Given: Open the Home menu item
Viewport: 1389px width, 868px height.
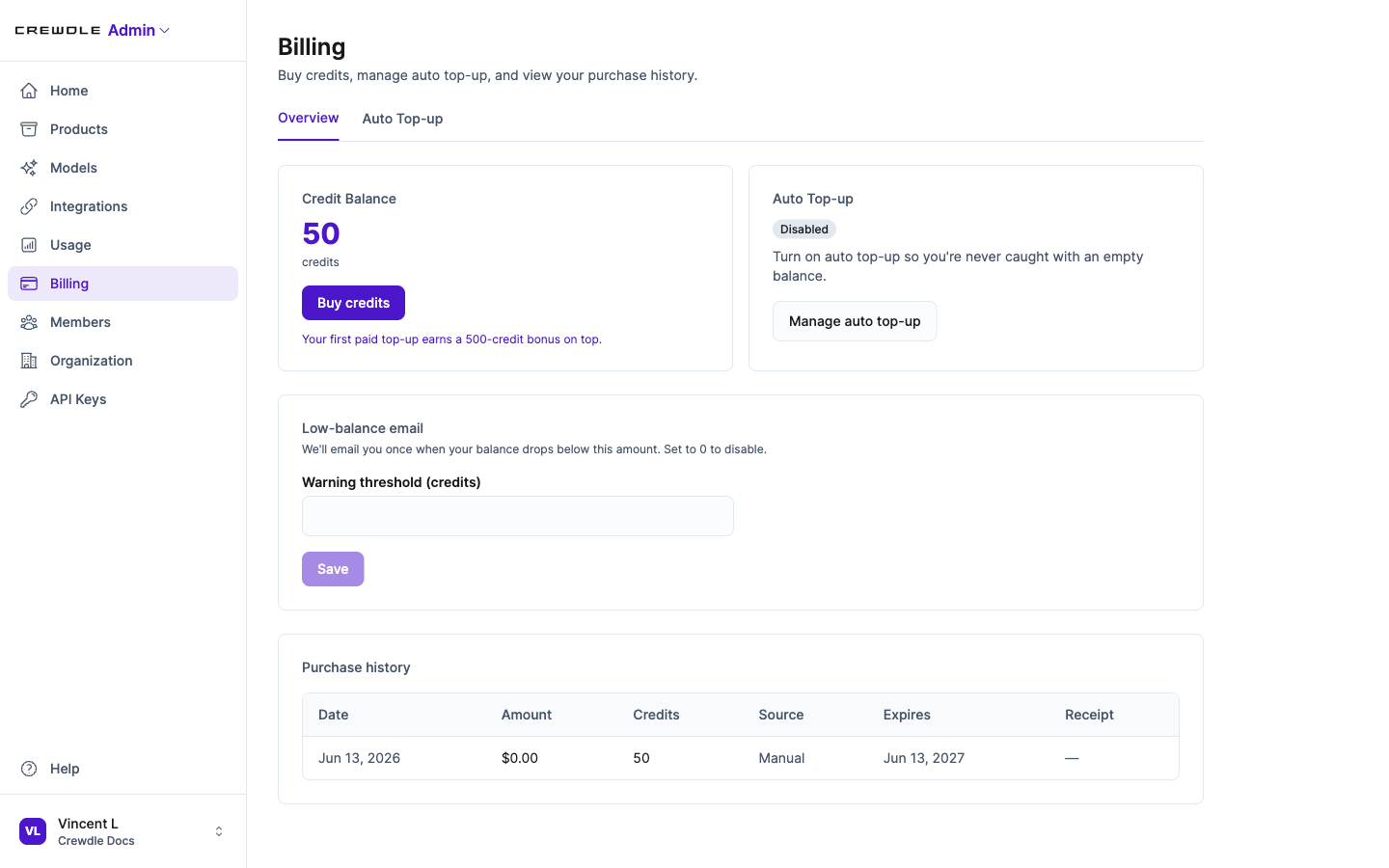Looking at the screenshot, I should coord(123,91).
